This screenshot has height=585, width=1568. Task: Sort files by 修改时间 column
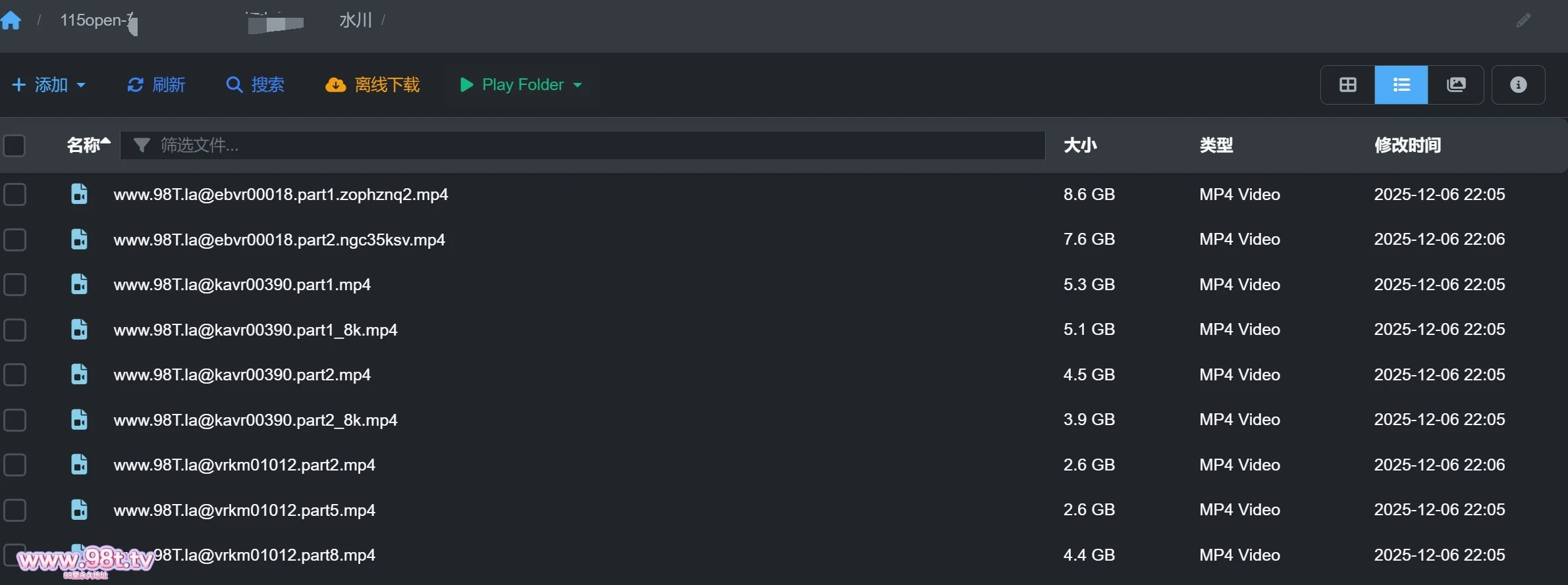(x=1407, y=145)
